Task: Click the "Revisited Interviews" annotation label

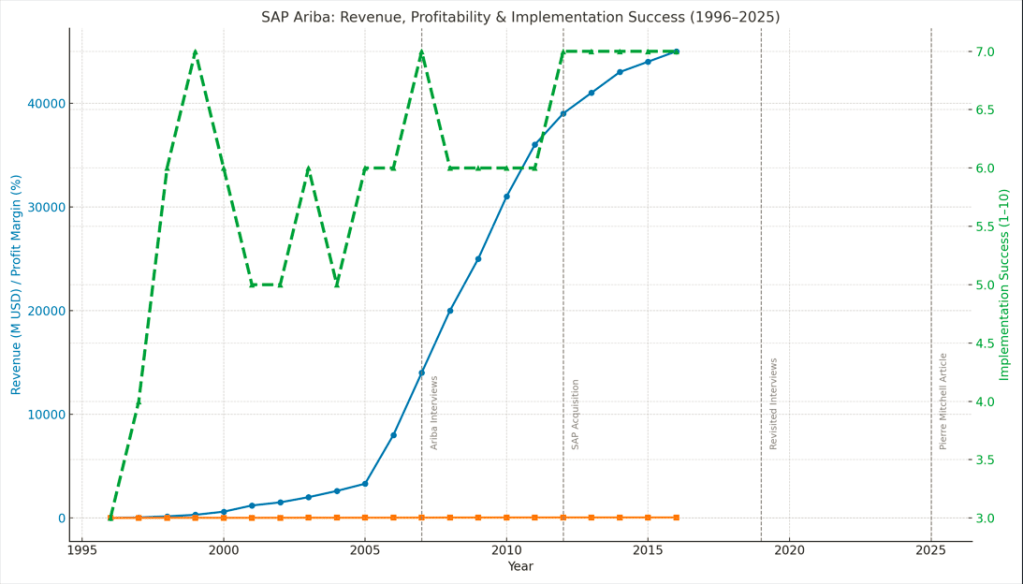Action: (773, 403)
